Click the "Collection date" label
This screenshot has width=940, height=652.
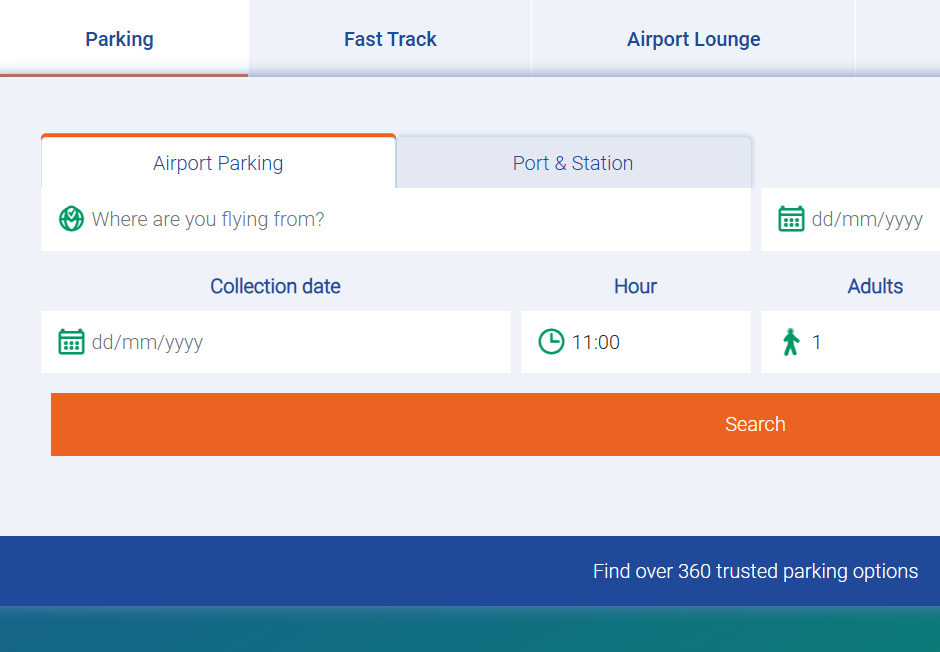(x=275, y=287)
